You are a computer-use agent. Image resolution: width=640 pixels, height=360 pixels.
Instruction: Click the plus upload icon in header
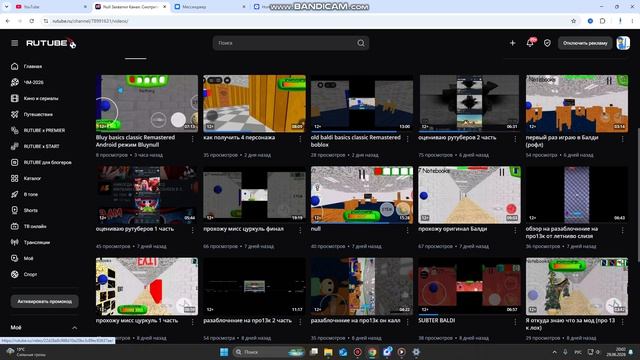[513, 43]
